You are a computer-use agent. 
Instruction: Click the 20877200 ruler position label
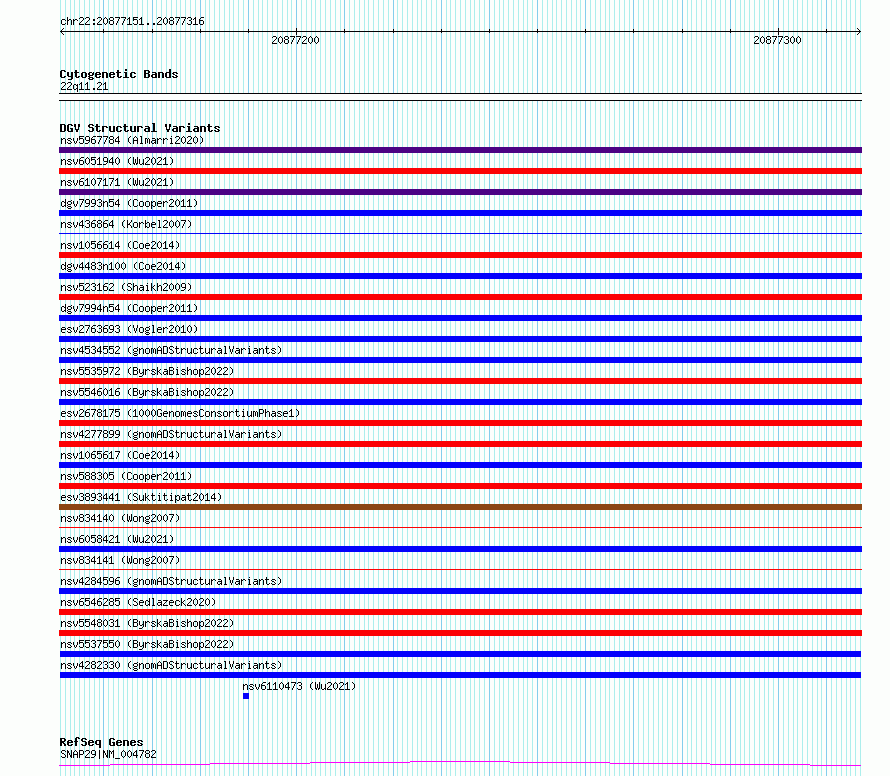pos(295,40)
